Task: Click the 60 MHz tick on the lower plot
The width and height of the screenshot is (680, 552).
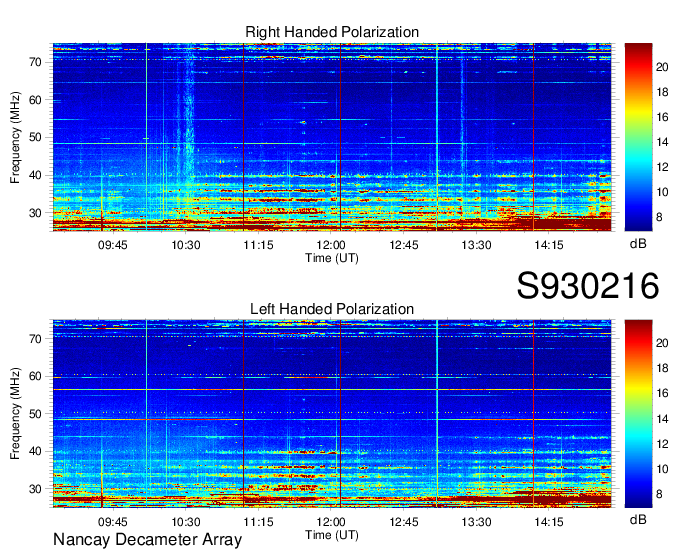Action: click(x=36, y=376)
